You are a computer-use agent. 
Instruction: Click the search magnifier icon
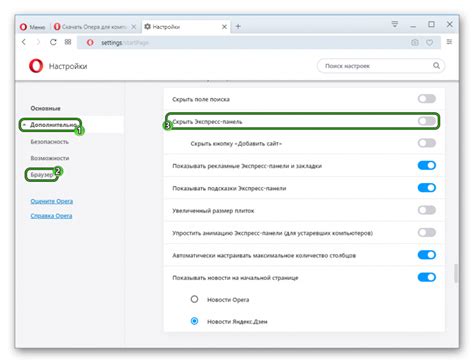pos(436,66)
